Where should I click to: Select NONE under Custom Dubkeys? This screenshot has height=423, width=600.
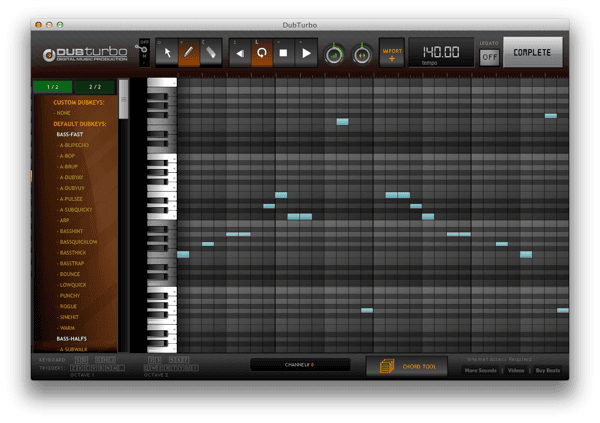[63, 113]
